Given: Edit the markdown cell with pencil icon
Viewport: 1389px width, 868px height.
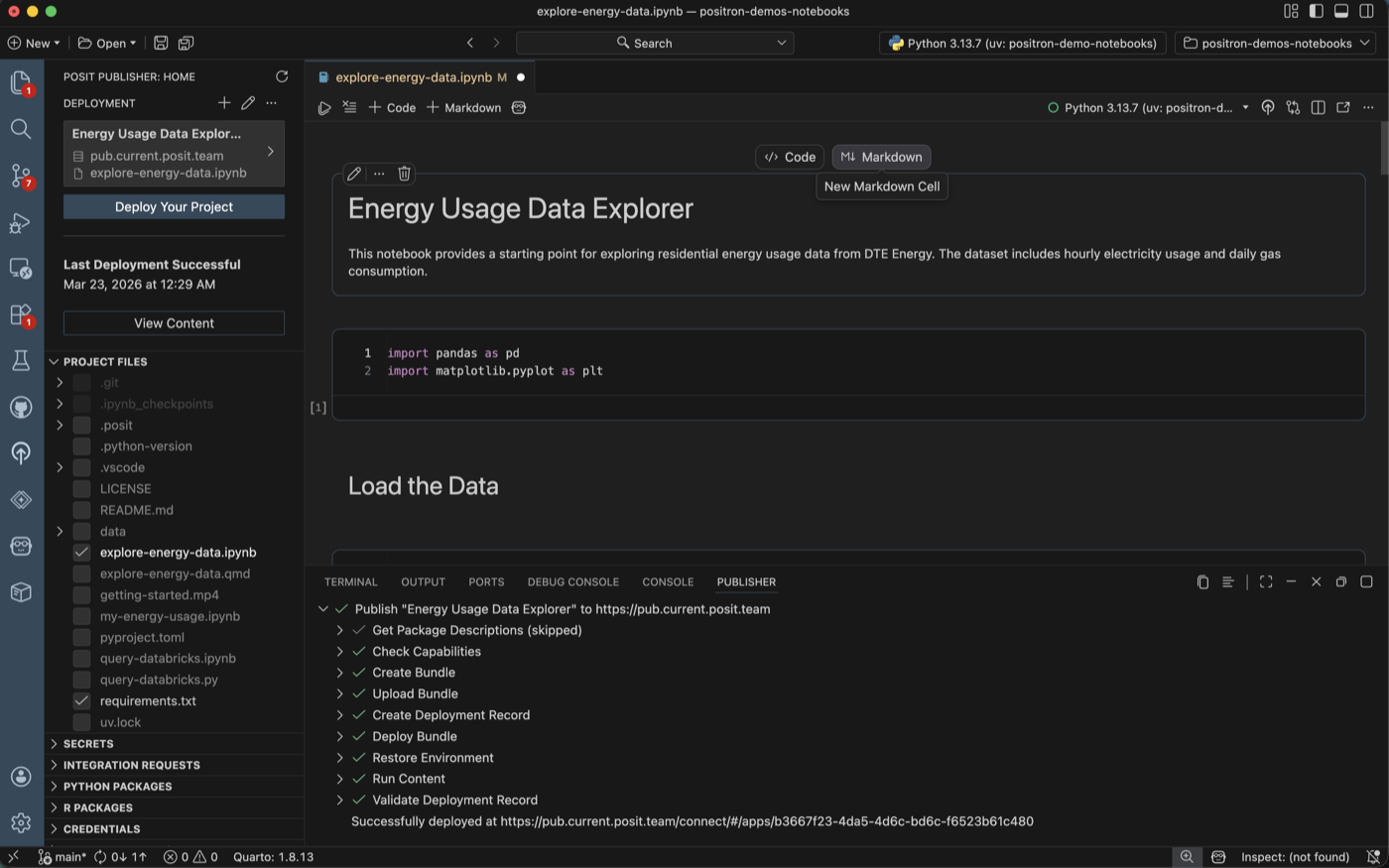Looking at the screenshot, I should 354,174.
